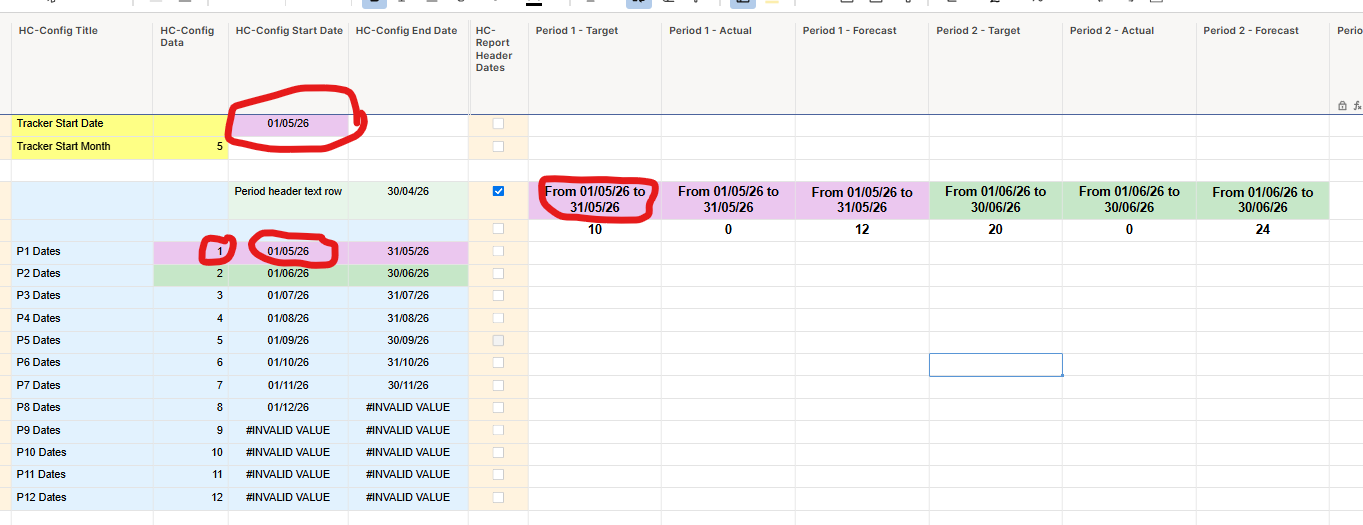Select the HC-Config Start Date column header
The width and height of the screenshot is (1363, 525).
pos(289,67)
